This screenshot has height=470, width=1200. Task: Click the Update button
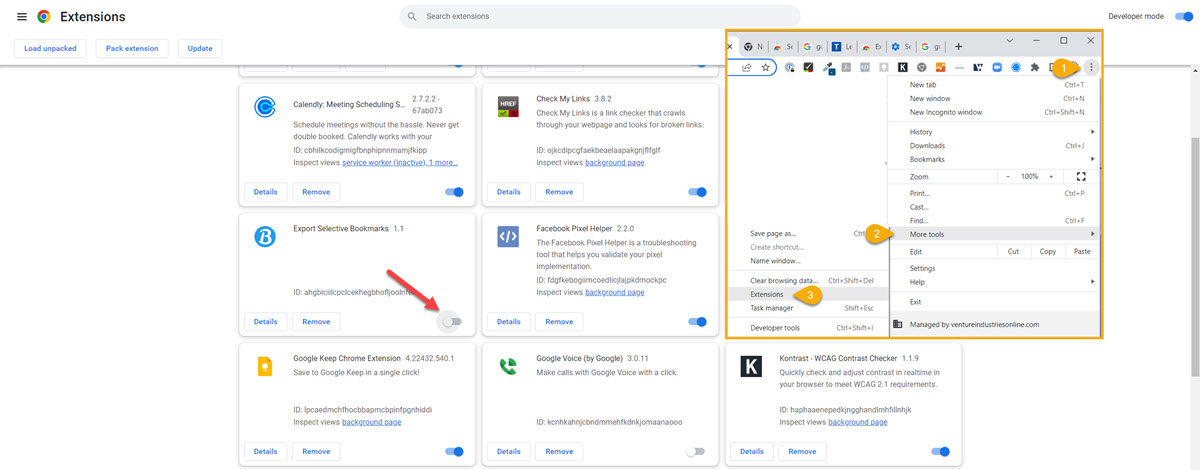pyautogui.click(x=200, y=48)
